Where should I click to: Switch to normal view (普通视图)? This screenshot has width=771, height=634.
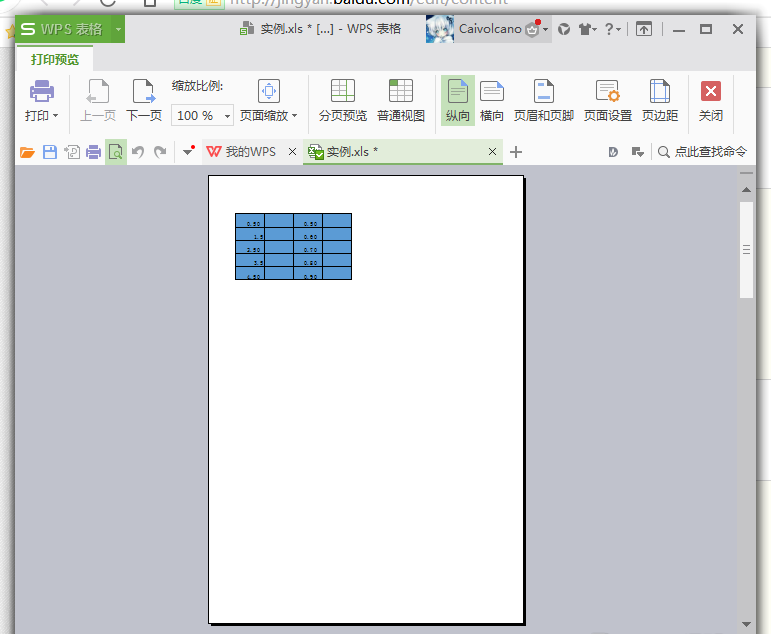[401, 101]
